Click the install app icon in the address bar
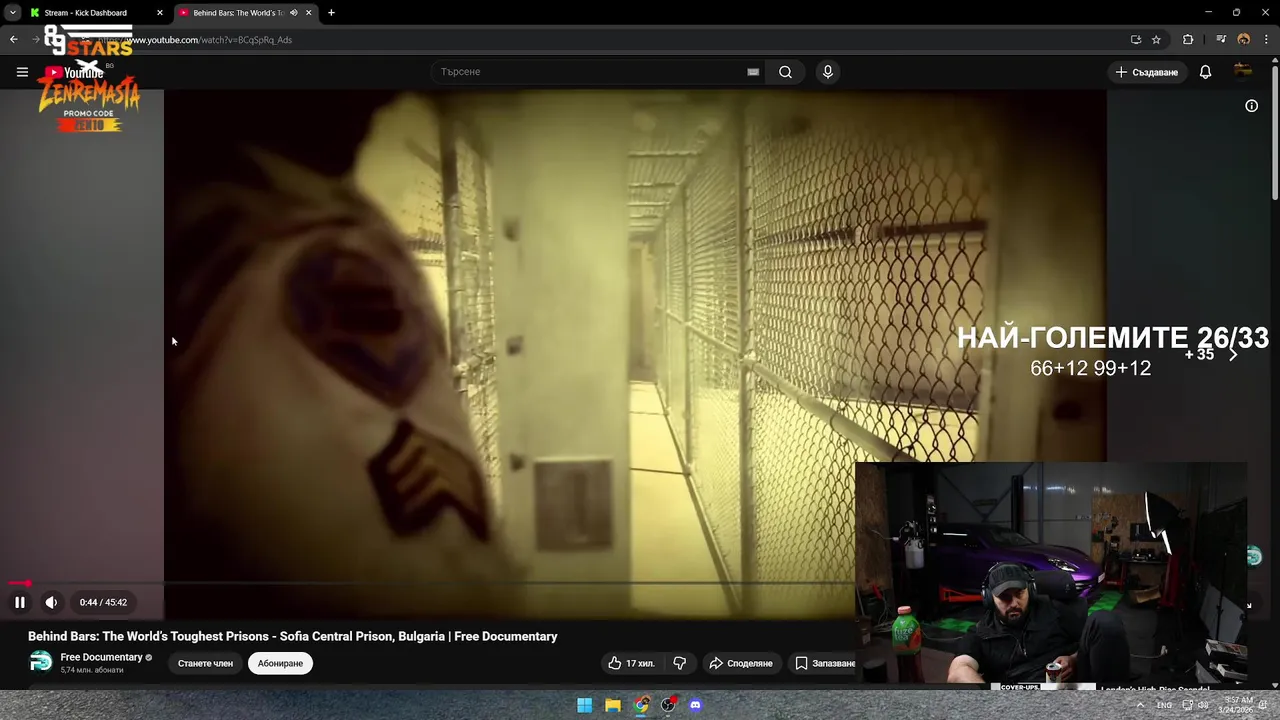 pos(1135,40)
